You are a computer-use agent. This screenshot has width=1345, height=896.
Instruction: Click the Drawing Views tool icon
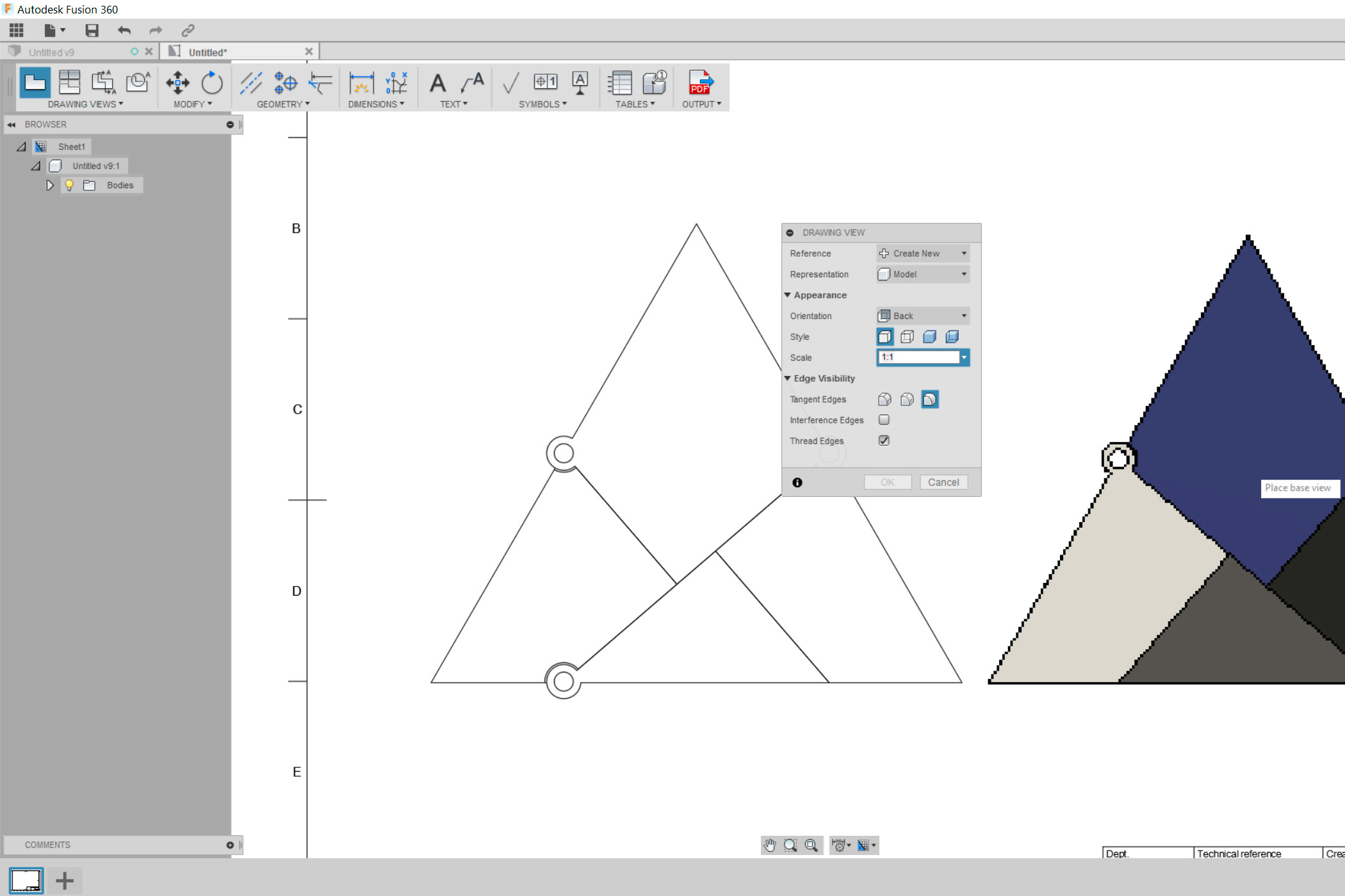click(34, 82)
